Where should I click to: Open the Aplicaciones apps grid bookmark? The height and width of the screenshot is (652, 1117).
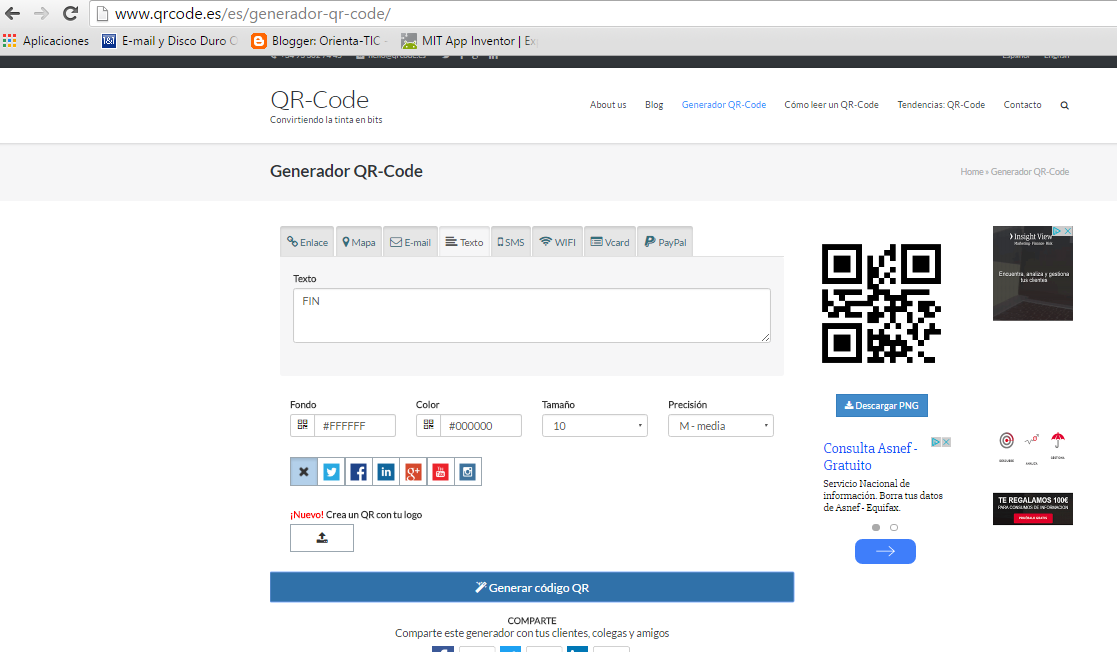tap(46, 41)
